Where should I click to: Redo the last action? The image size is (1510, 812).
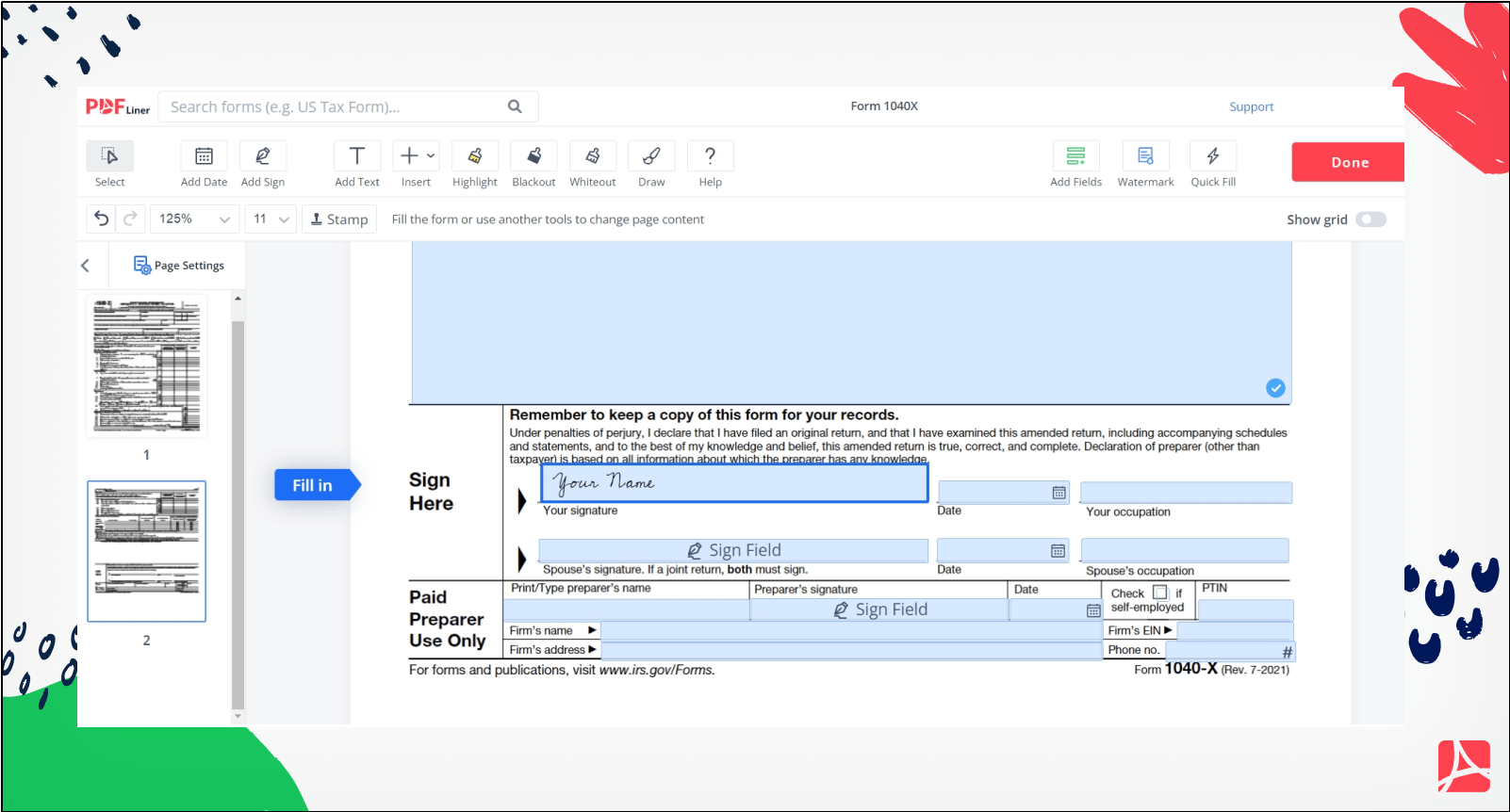pyautogui.click(x=131, y=219)
